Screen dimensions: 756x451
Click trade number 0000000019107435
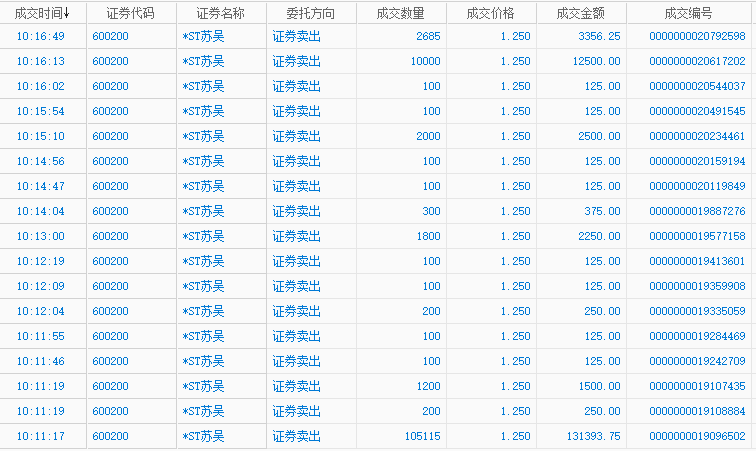[x=697, y=386]
